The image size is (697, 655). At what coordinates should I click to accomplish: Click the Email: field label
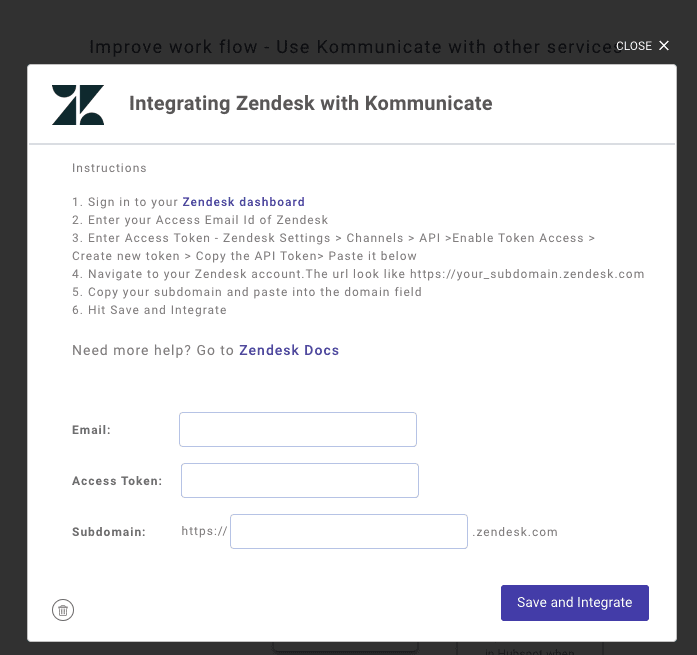[x=91, y=430]
